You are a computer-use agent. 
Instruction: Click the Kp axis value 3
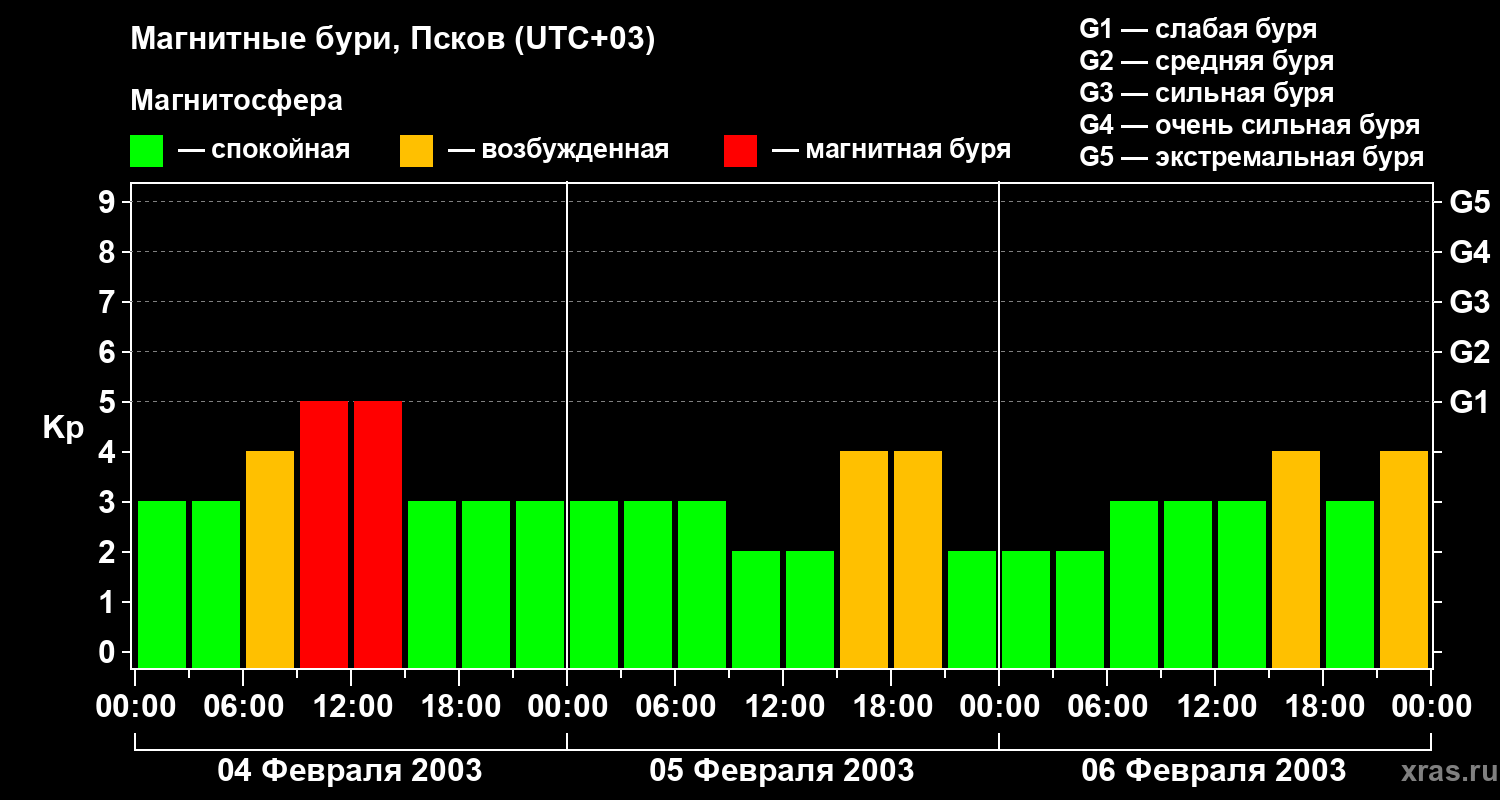[x=108, y=502]
